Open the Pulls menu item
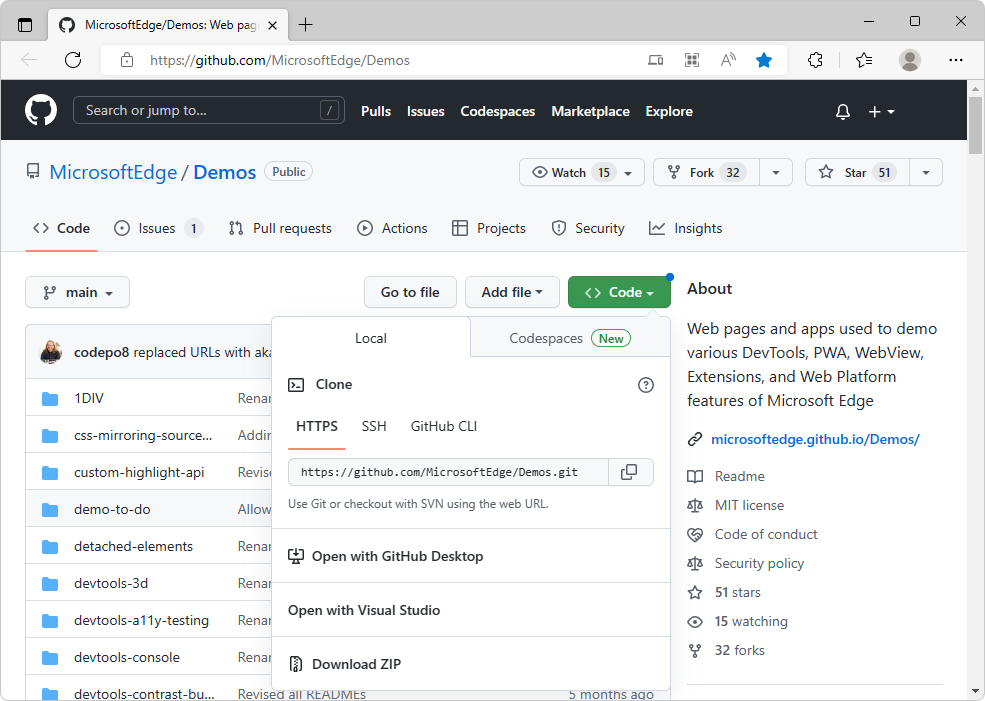Image resolution: width=985 pixels, height=701 pixels. coord(375,111)
